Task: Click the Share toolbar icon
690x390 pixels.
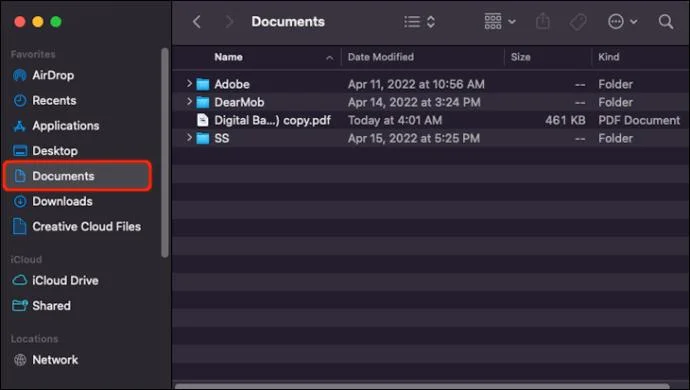Action: click(x=543, y=21)
